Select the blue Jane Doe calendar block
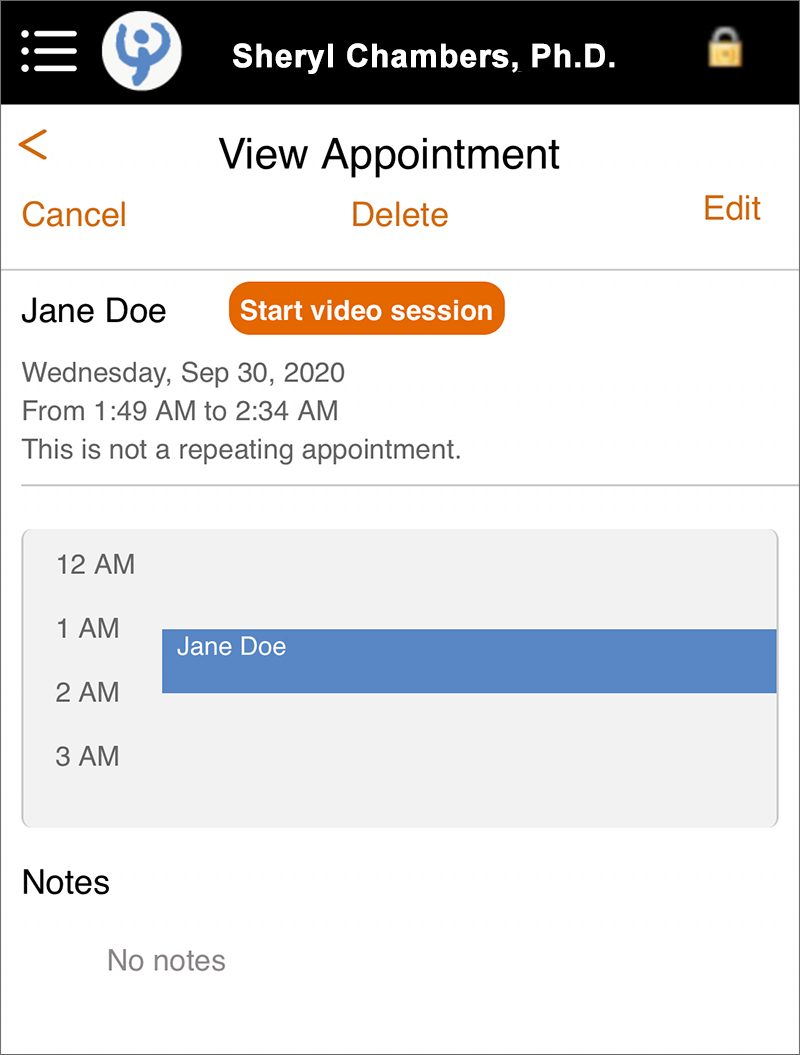The image size is (800, 1055). [469, 661]
